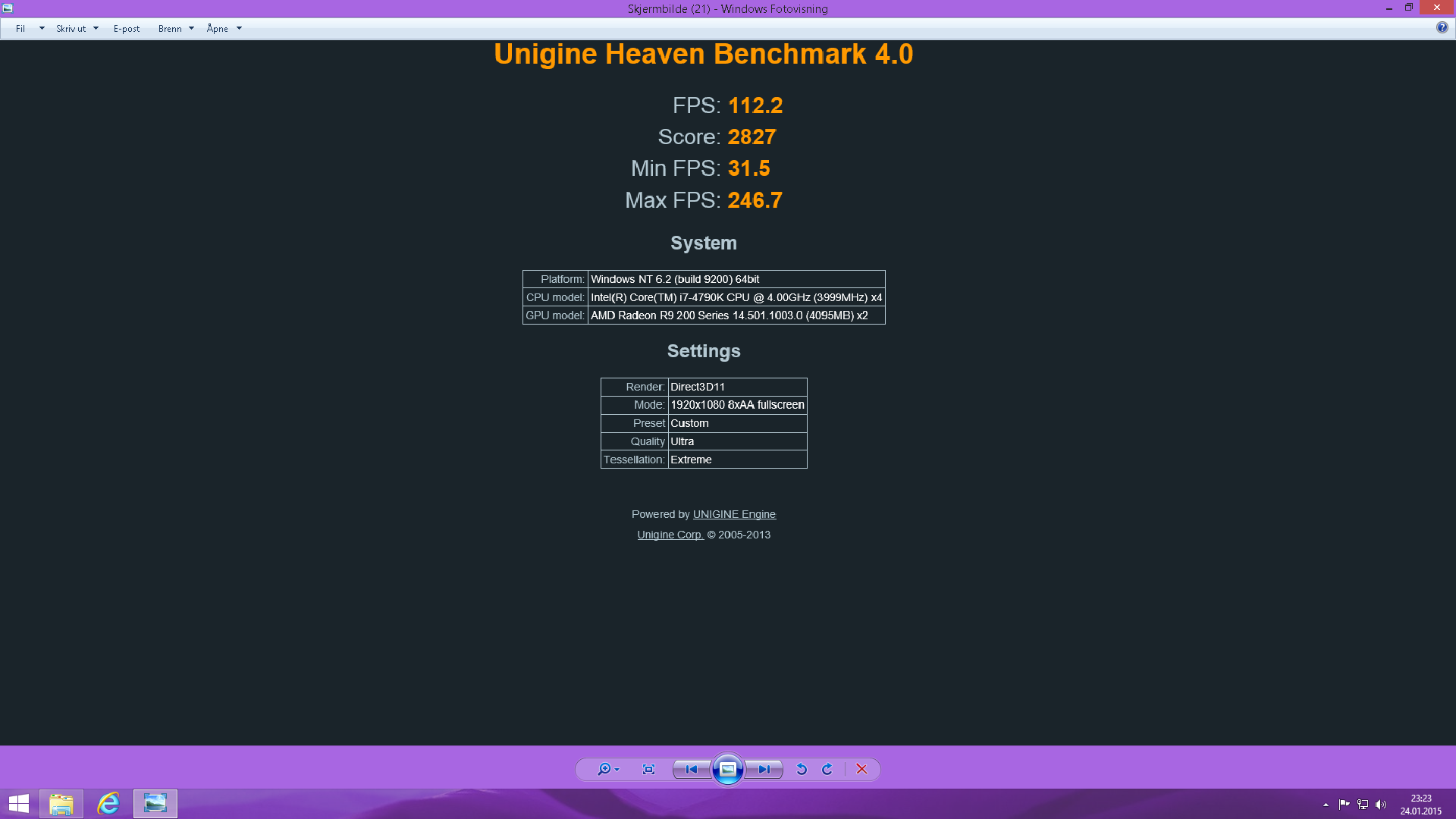Start the slideshow with center button
The height and width of the screenshot is (819, 1456).
(727, 769)
